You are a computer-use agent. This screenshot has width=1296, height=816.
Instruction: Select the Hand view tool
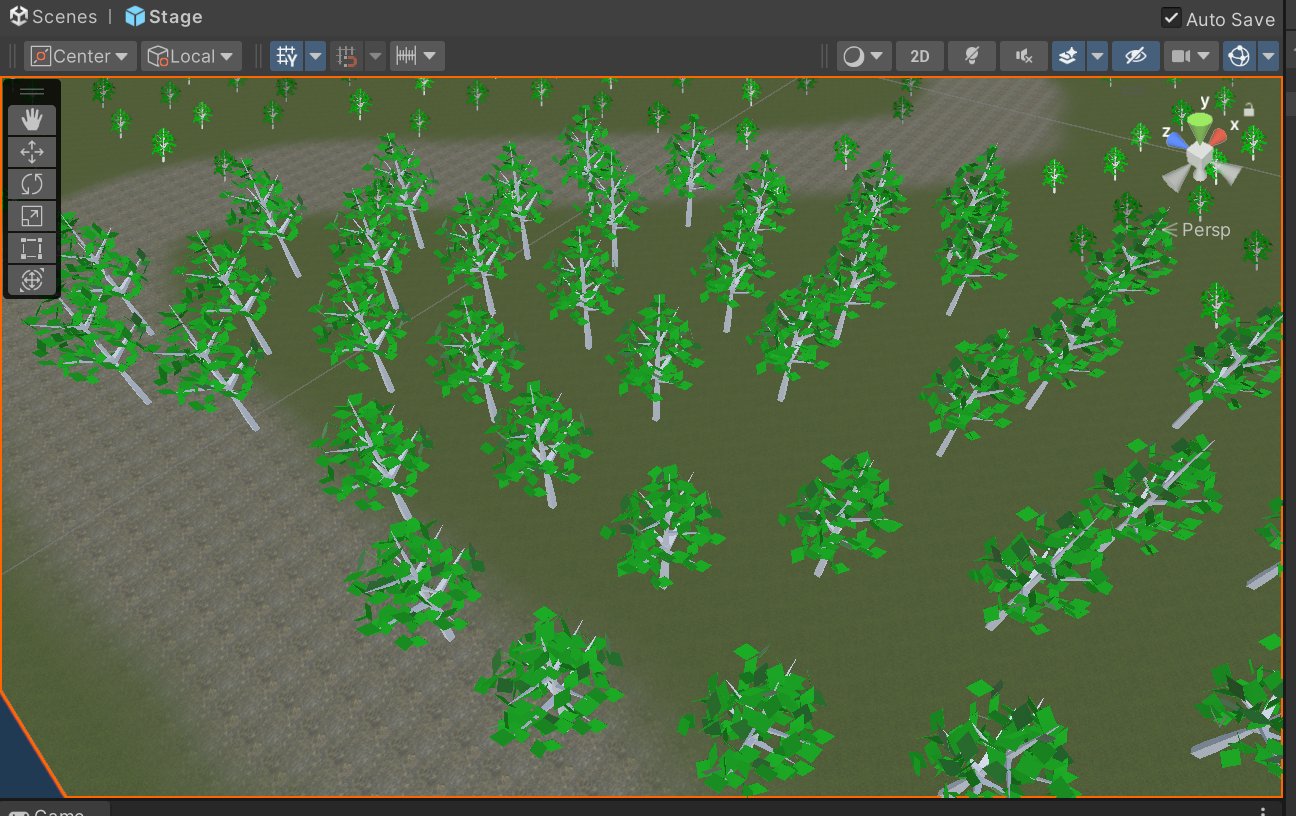coord(32,120)
